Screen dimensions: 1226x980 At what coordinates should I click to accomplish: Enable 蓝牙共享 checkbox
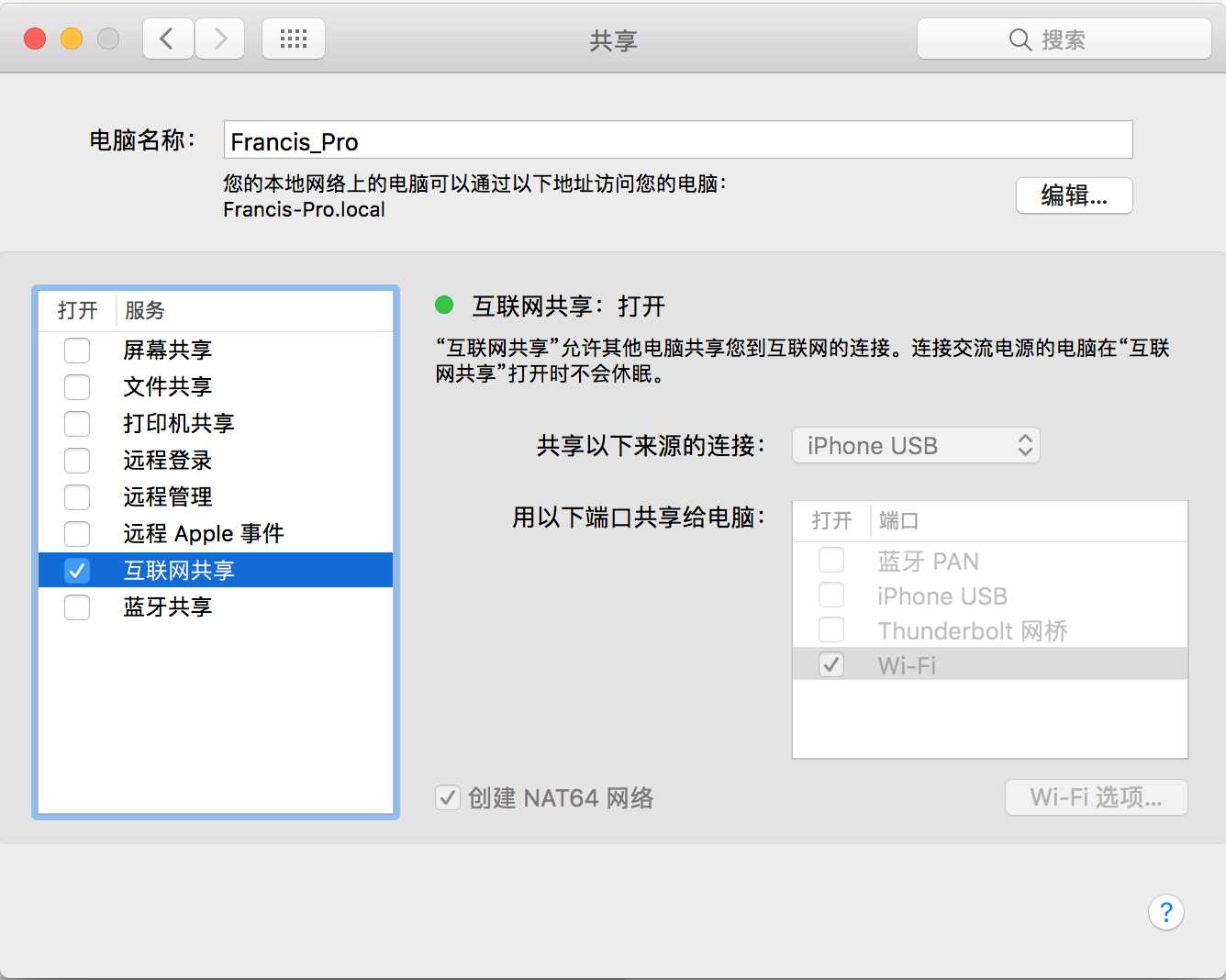pos(77,607)
